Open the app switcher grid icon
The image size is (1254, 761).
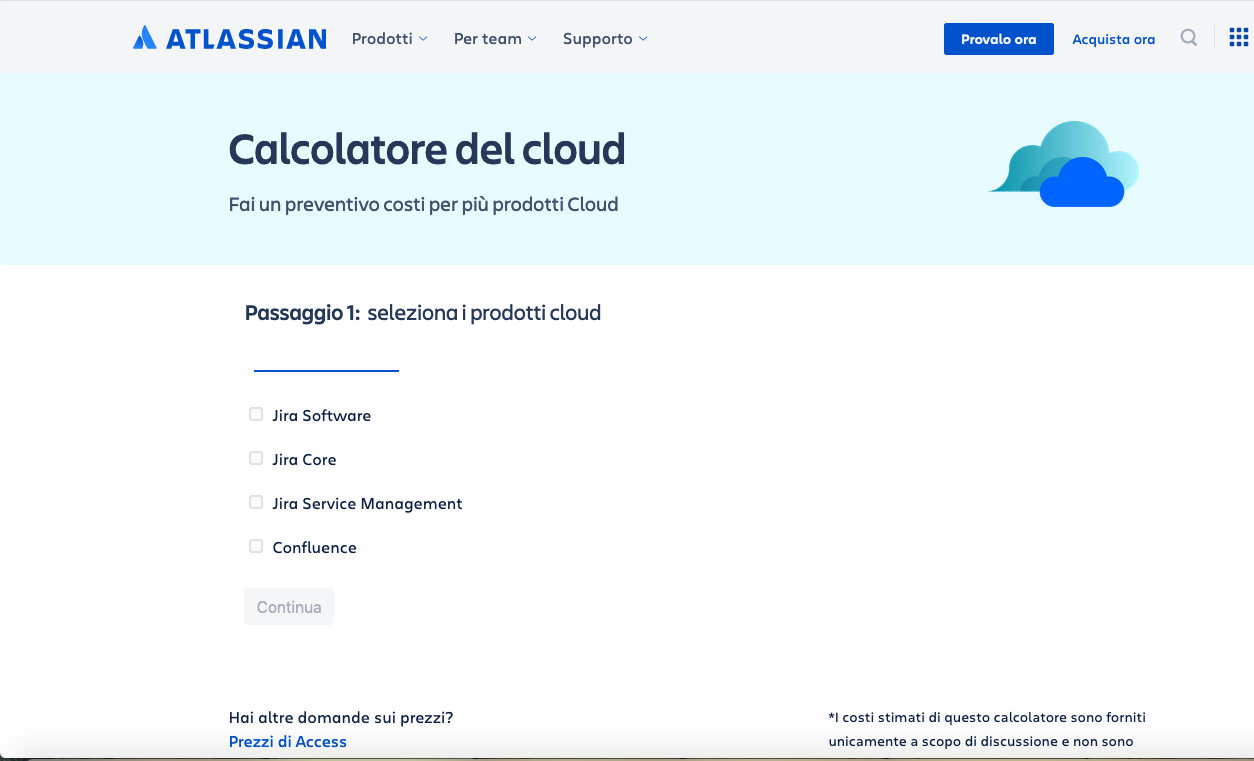[x=1238, y=38]
